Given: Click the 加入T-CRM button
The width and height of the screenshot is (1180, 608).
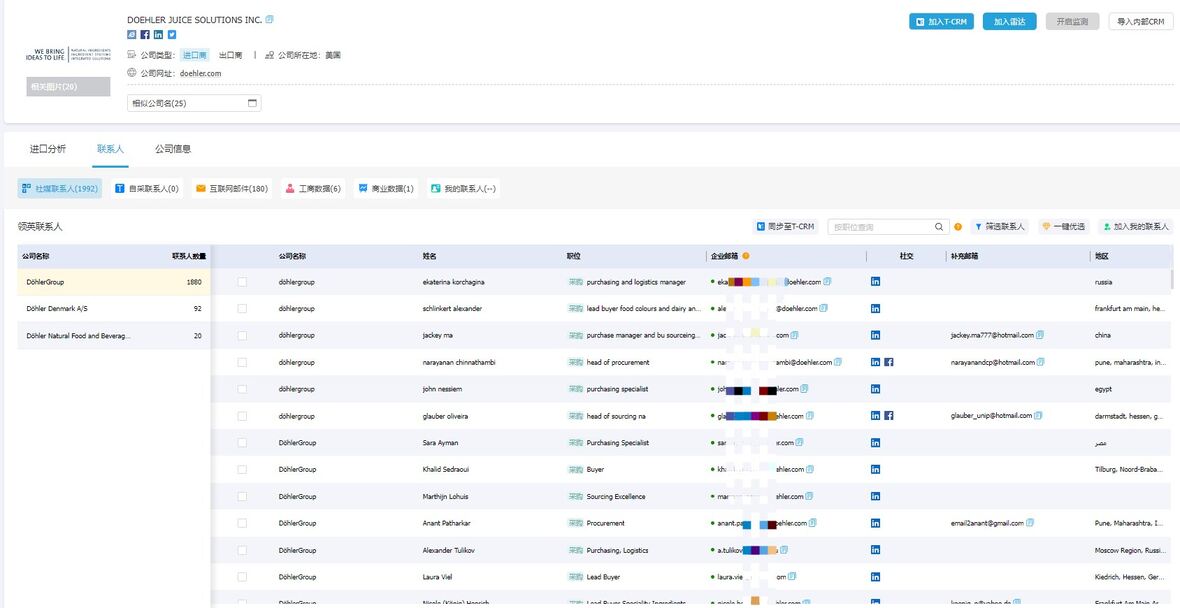Looking at the screenshot, I should point(941,22).
